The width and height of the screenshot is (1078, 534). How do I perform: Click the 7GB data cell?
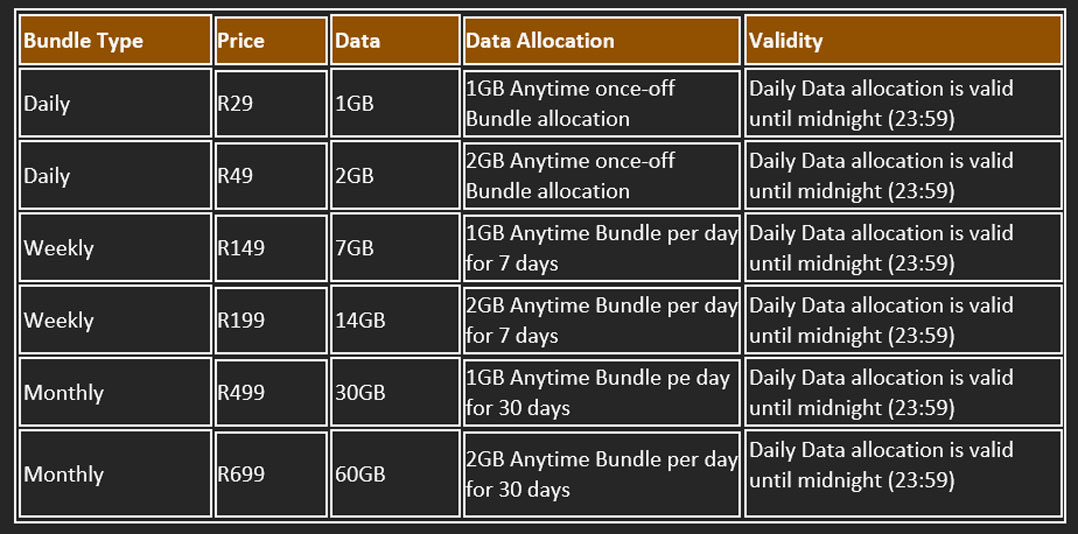click(x=355, y=248)
